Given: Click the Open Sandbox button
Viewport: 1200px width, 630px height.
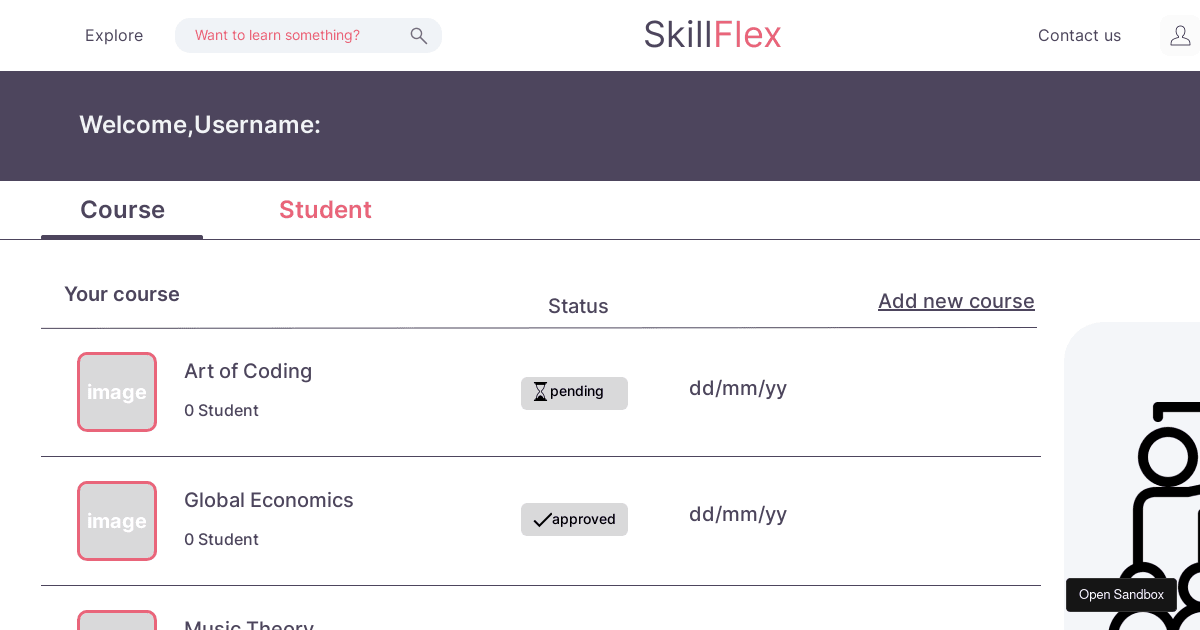Looking at the screenshot, I should click(x=1121, y=595).
